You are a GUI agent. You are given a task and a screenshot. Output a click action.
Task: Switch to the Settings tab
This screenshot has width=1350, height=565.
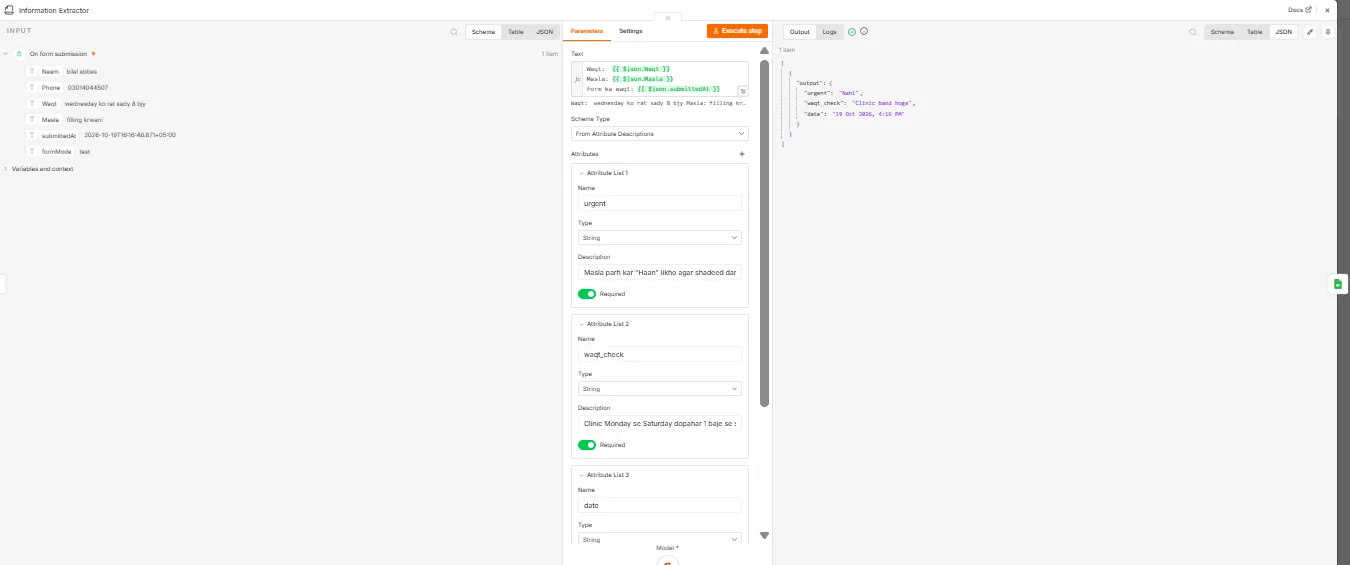click(631, 31)
